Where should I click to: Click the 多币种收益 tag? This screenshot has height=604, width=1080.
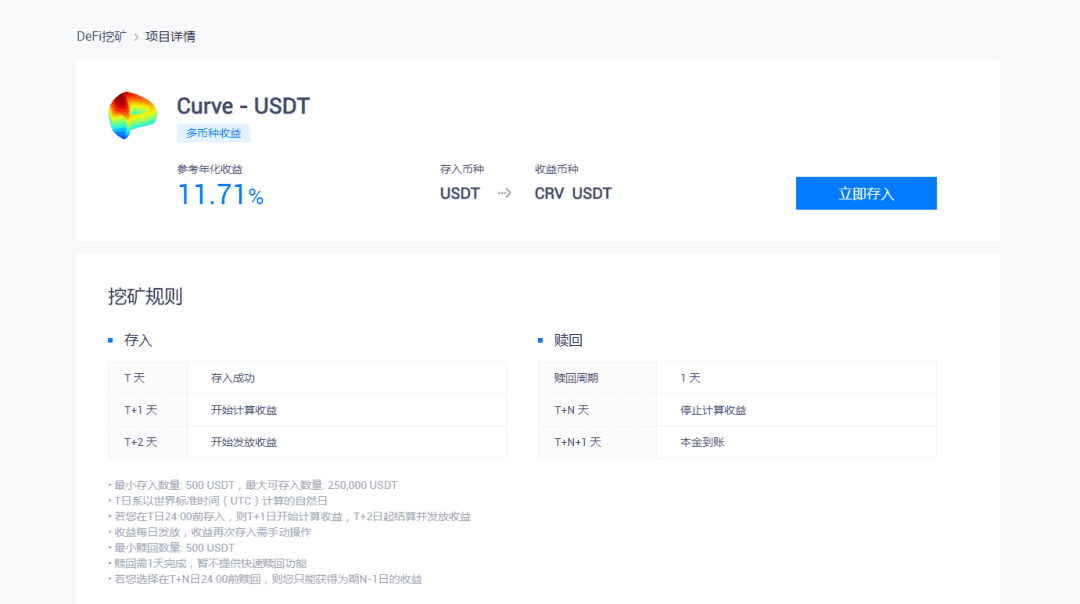pos(214,133)
